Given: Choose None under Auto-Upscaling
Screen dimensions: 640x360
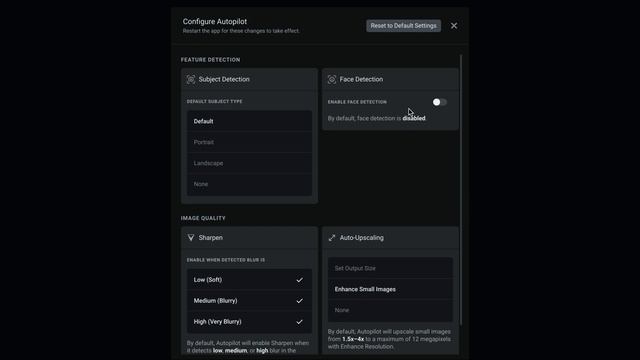Looking at the screenshot, I should point(390,310).
